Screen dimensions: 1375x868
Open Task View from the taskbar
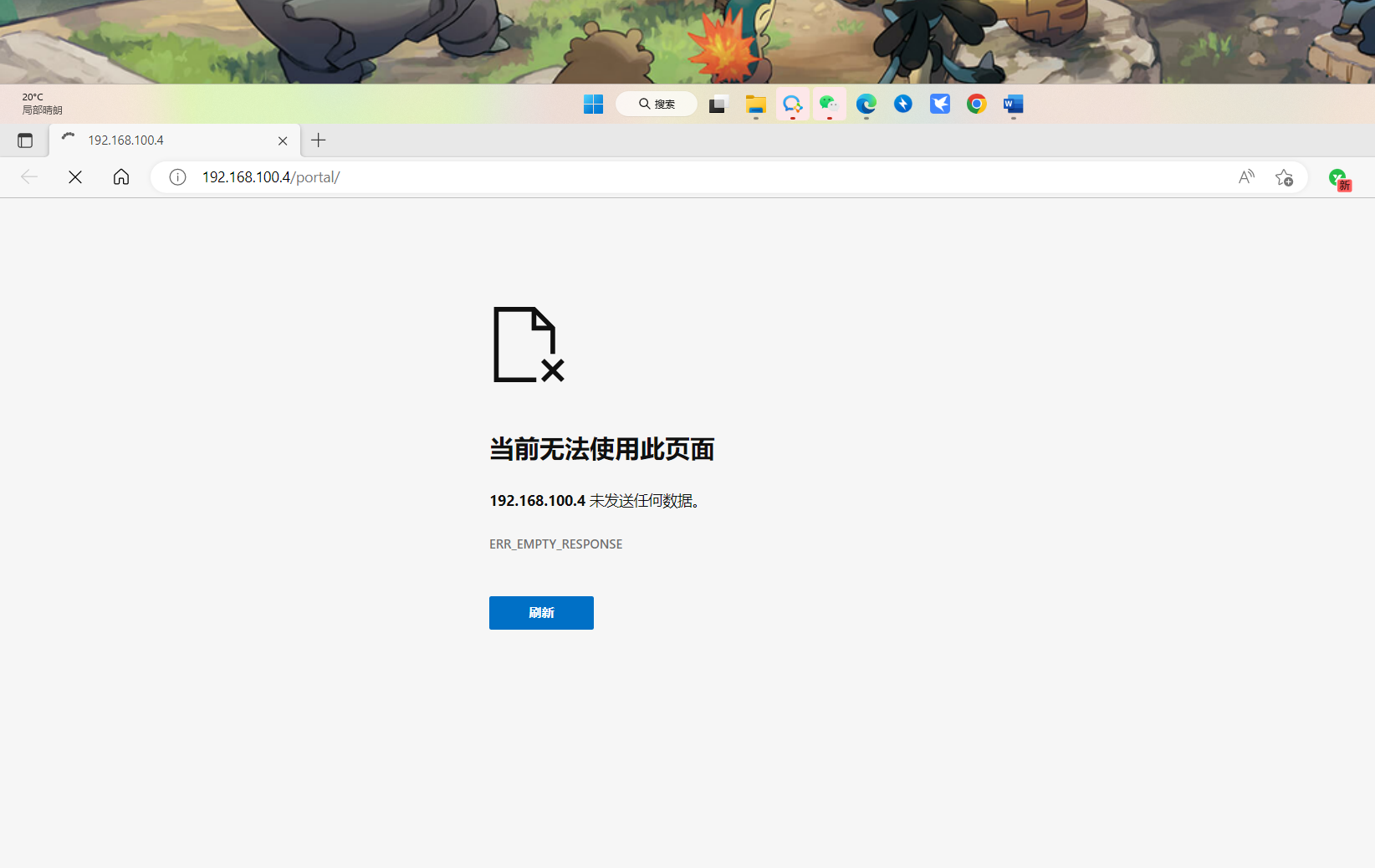717,105
